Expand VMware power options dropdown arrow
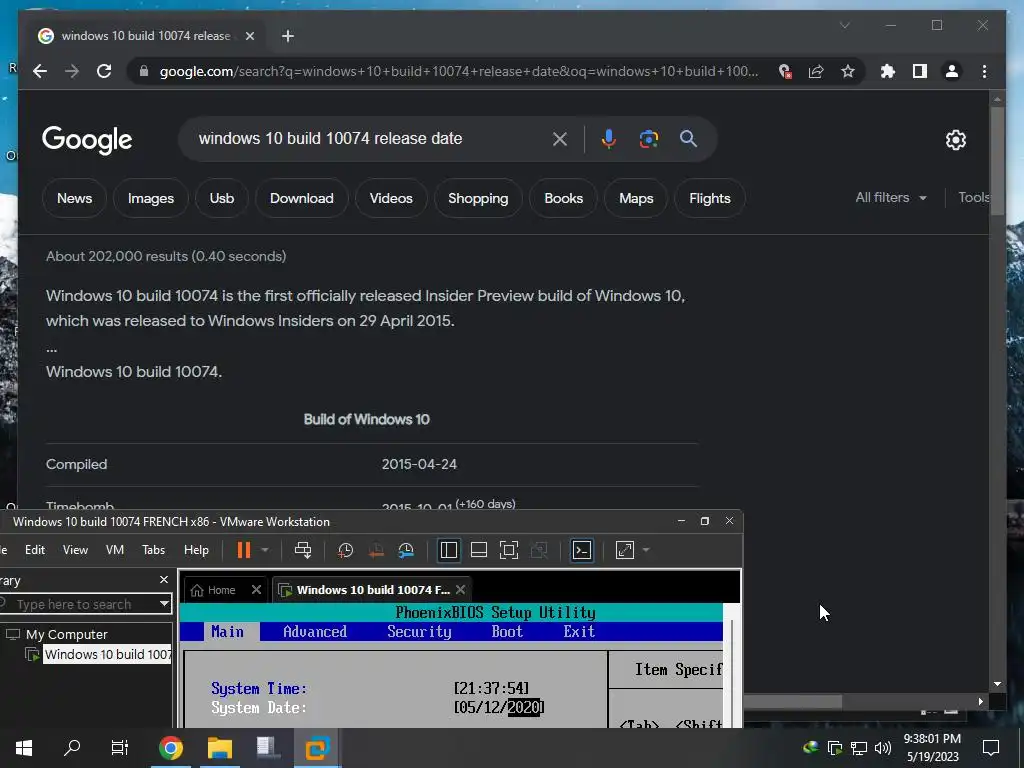 (x=264, y=550)
